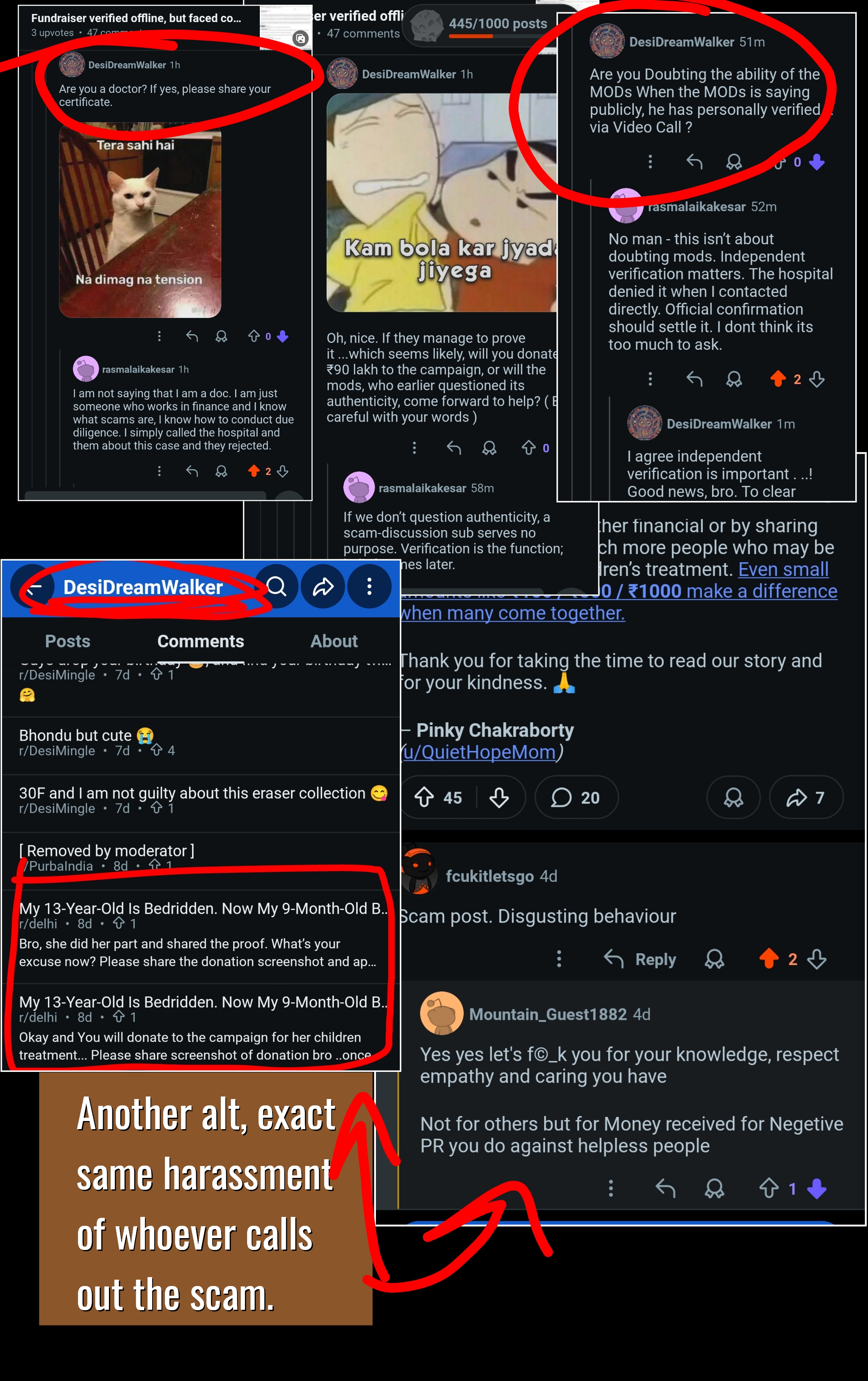Open options menu on fcukitletsgo comment
Viewport: 868px width, 1381px height.
[559, 959]
